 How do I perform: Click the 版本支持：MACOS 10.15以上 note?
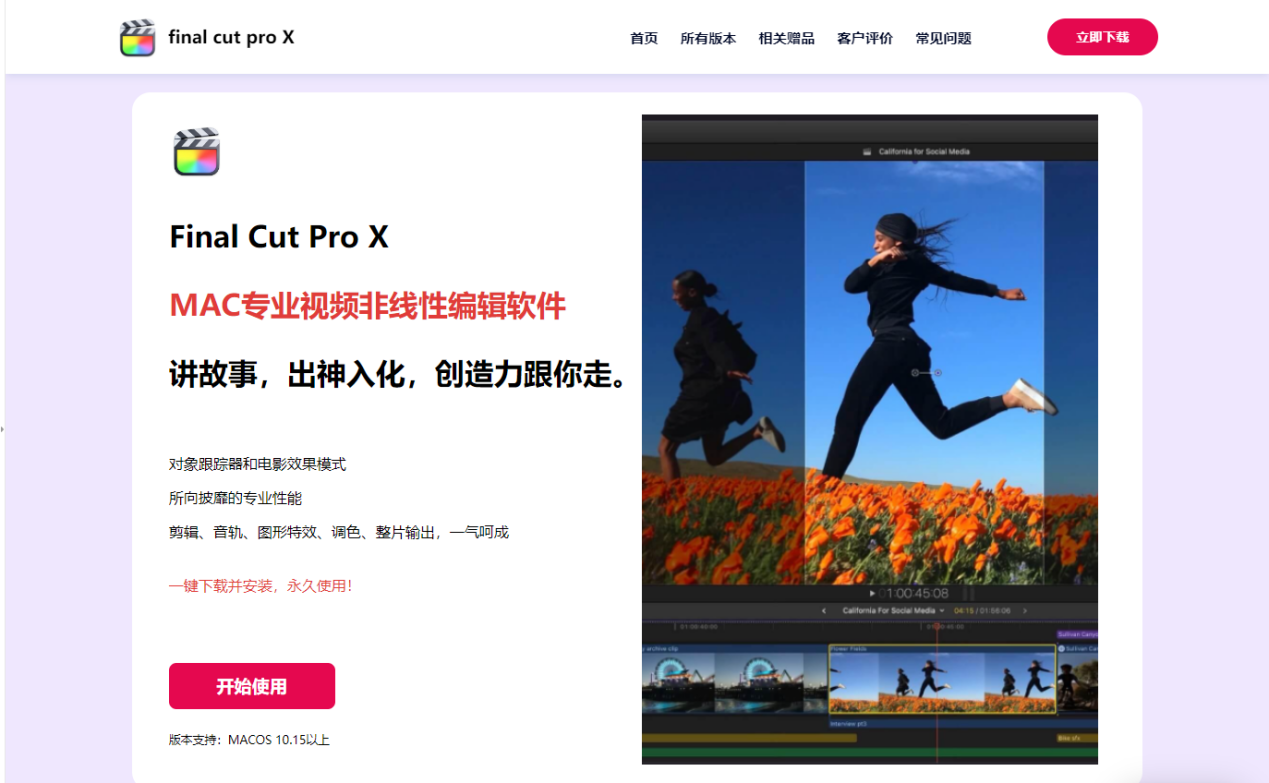pos(249,740)
